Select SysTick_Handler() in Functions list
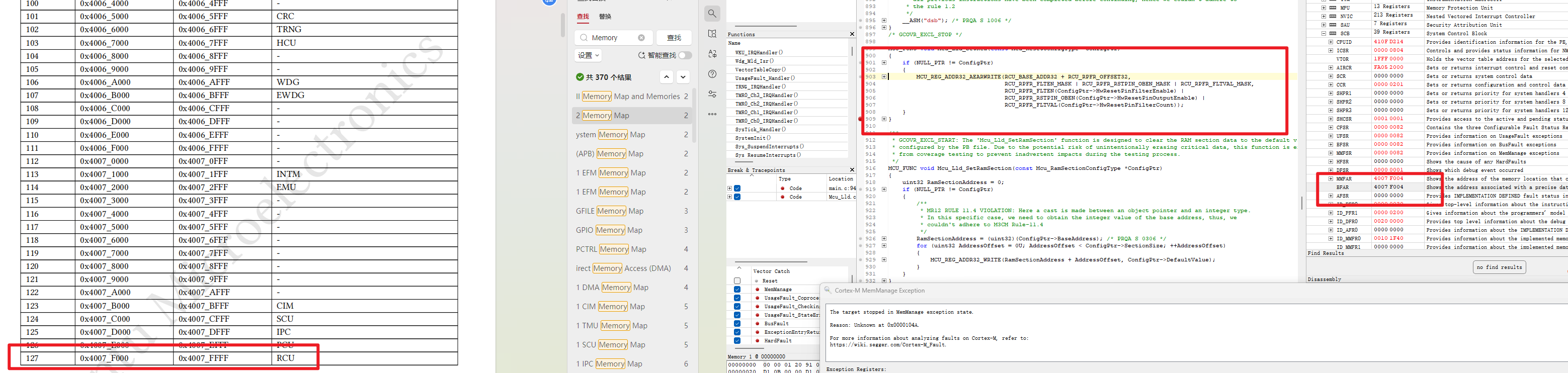Viewport: 1568px width, 373px height. pyautogui.click(x=760, y=130)
